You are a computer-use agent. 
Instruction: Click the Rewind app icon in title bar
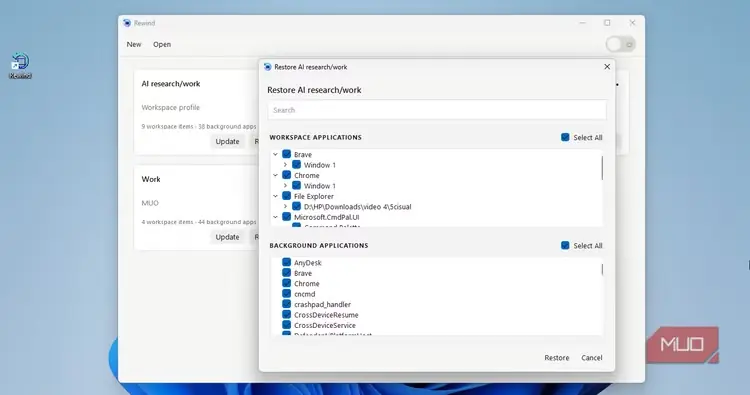pyautogui.click(x=127, y=23)
